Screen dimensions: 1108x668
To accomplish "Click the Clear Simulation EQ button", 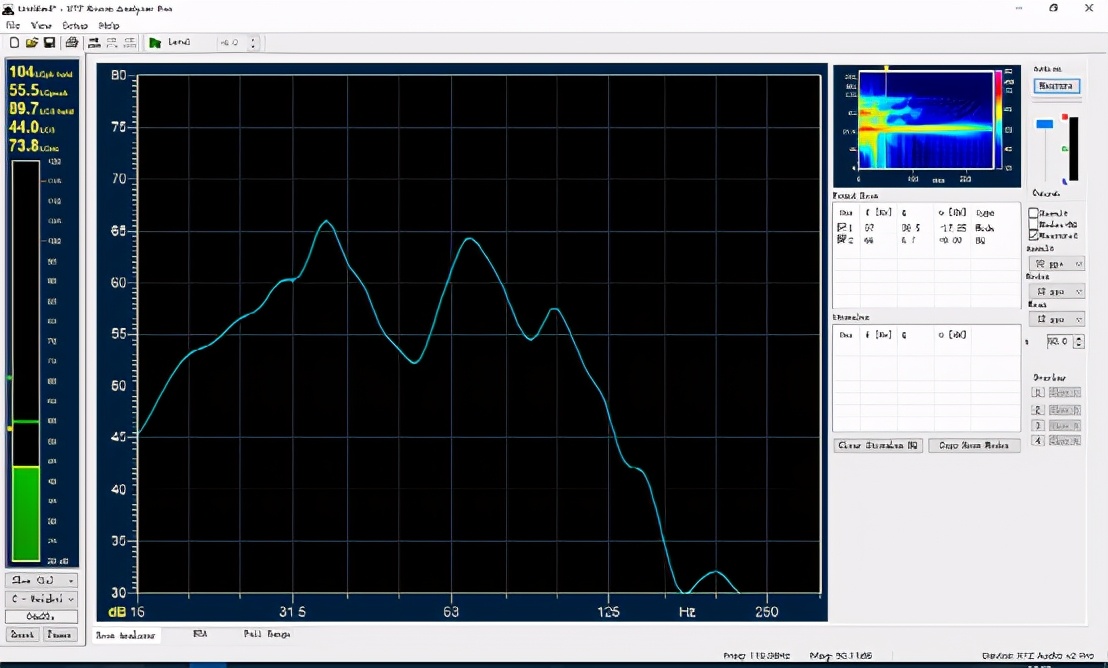I will pos(878,445).
